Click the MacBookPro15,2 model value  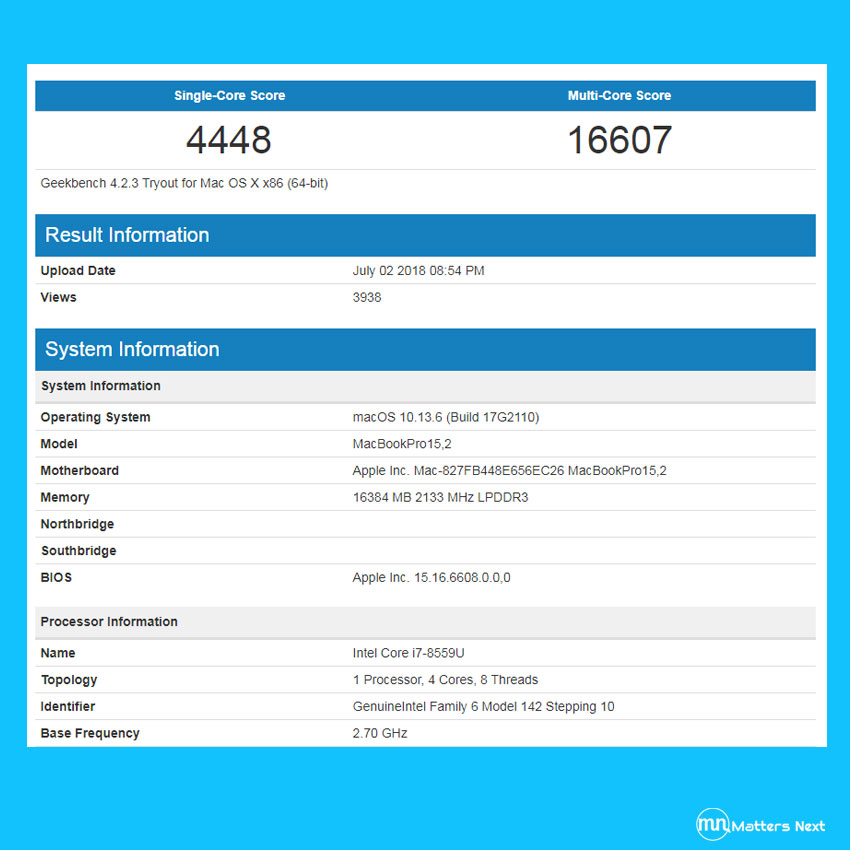point(406,443)
